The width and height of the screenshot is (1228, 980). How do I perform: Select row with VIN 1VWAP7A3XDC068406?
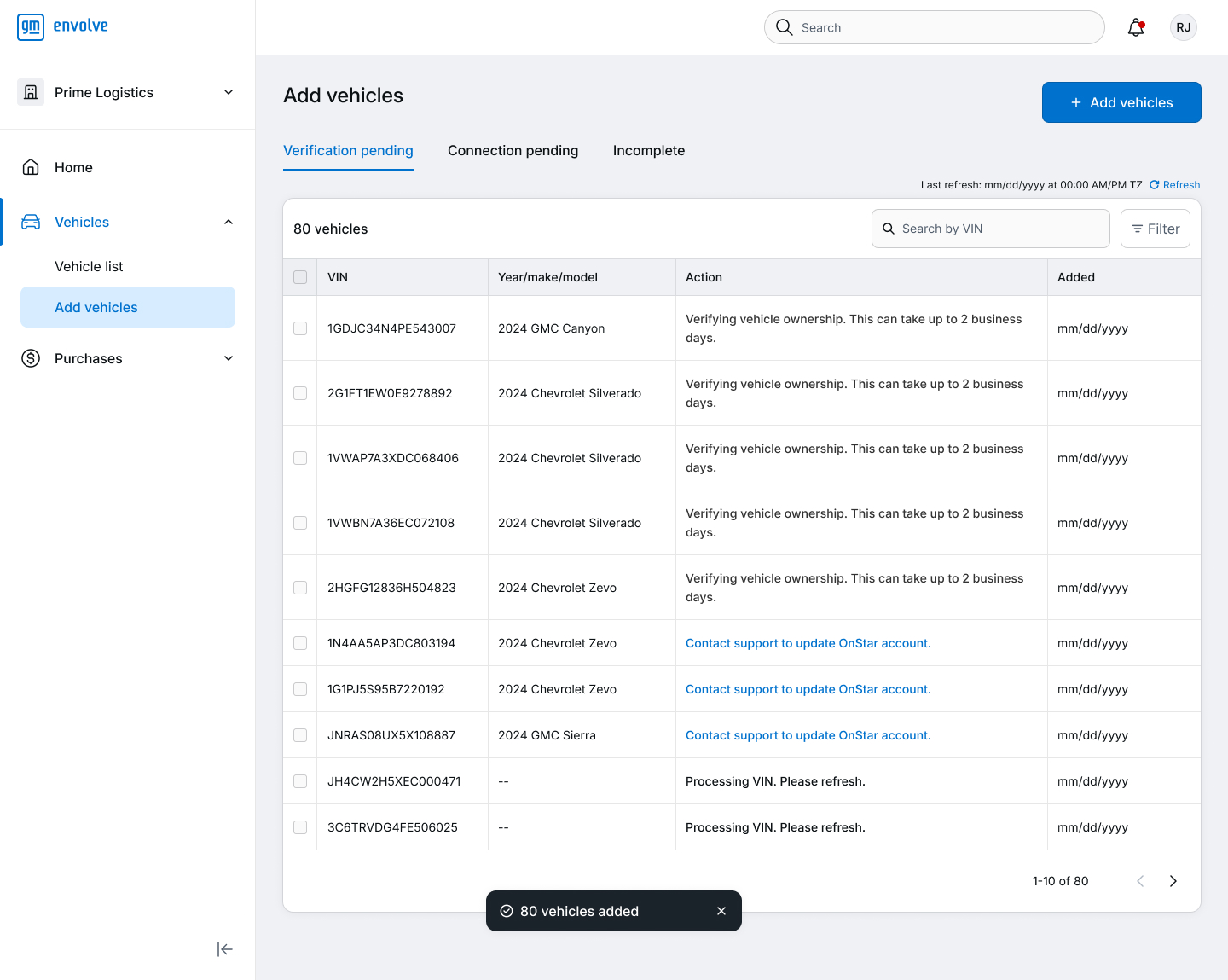(x=300, y=458)
